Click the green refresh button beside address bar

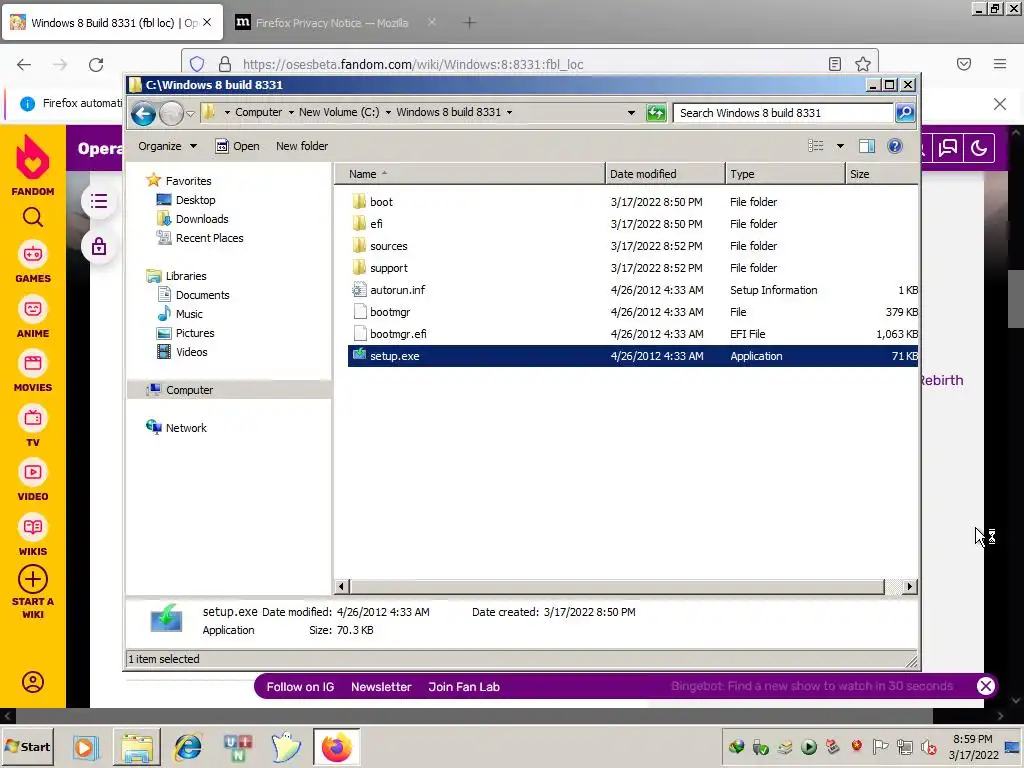pos(656,113)
